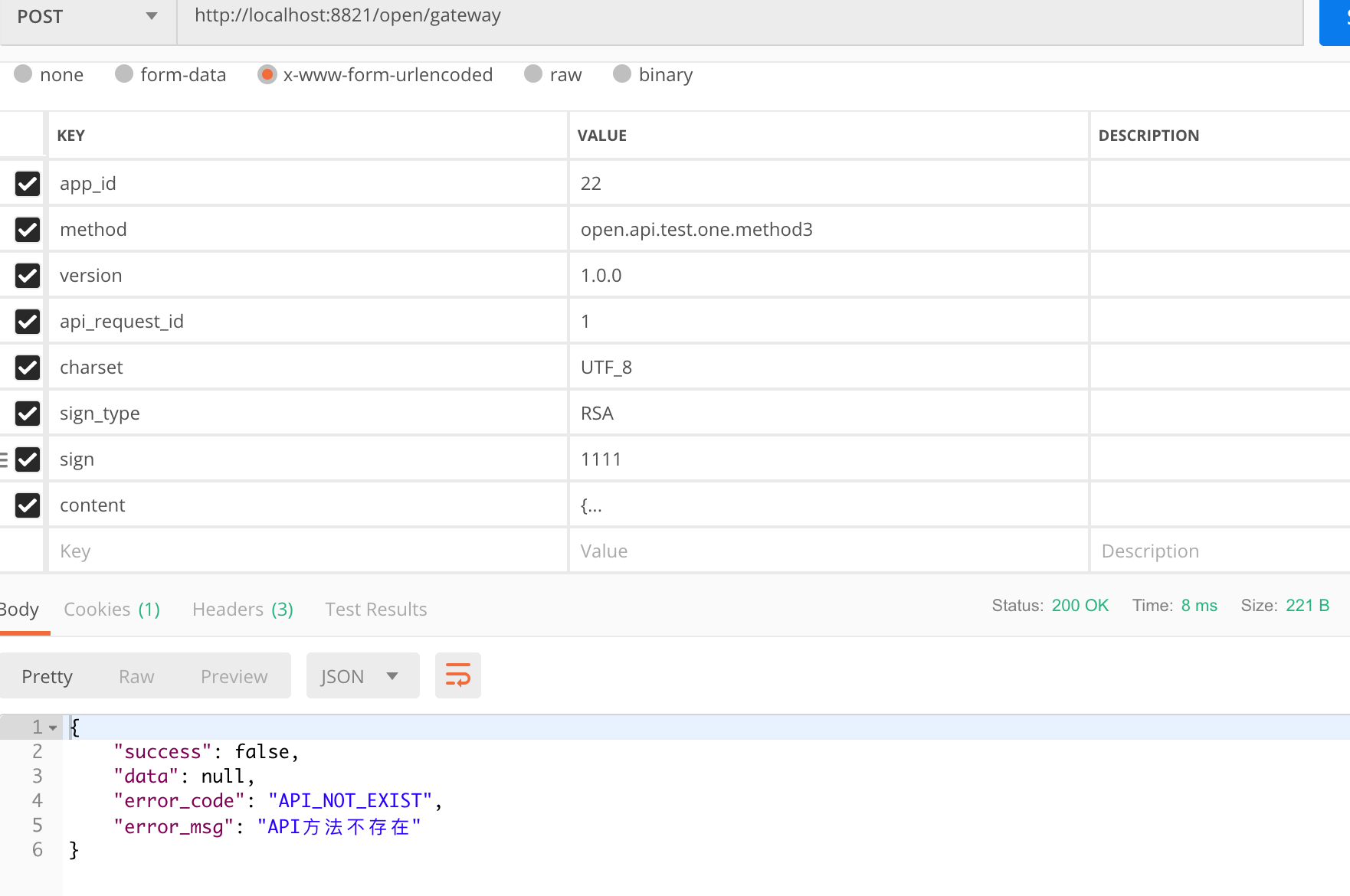Open the Test Results tab

point(376,609)
